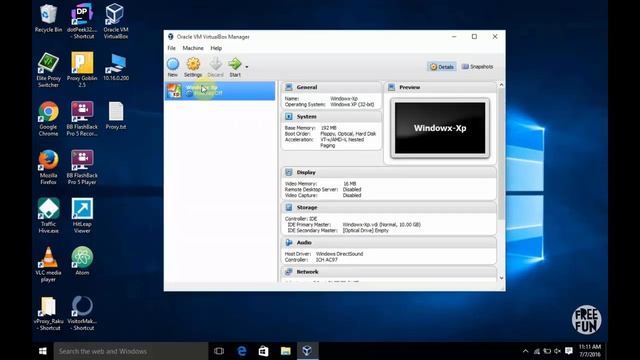Select Oracle VM VirtualBox desktop icon
This screenshot has height=360, width=640.
tap(116, 22)
